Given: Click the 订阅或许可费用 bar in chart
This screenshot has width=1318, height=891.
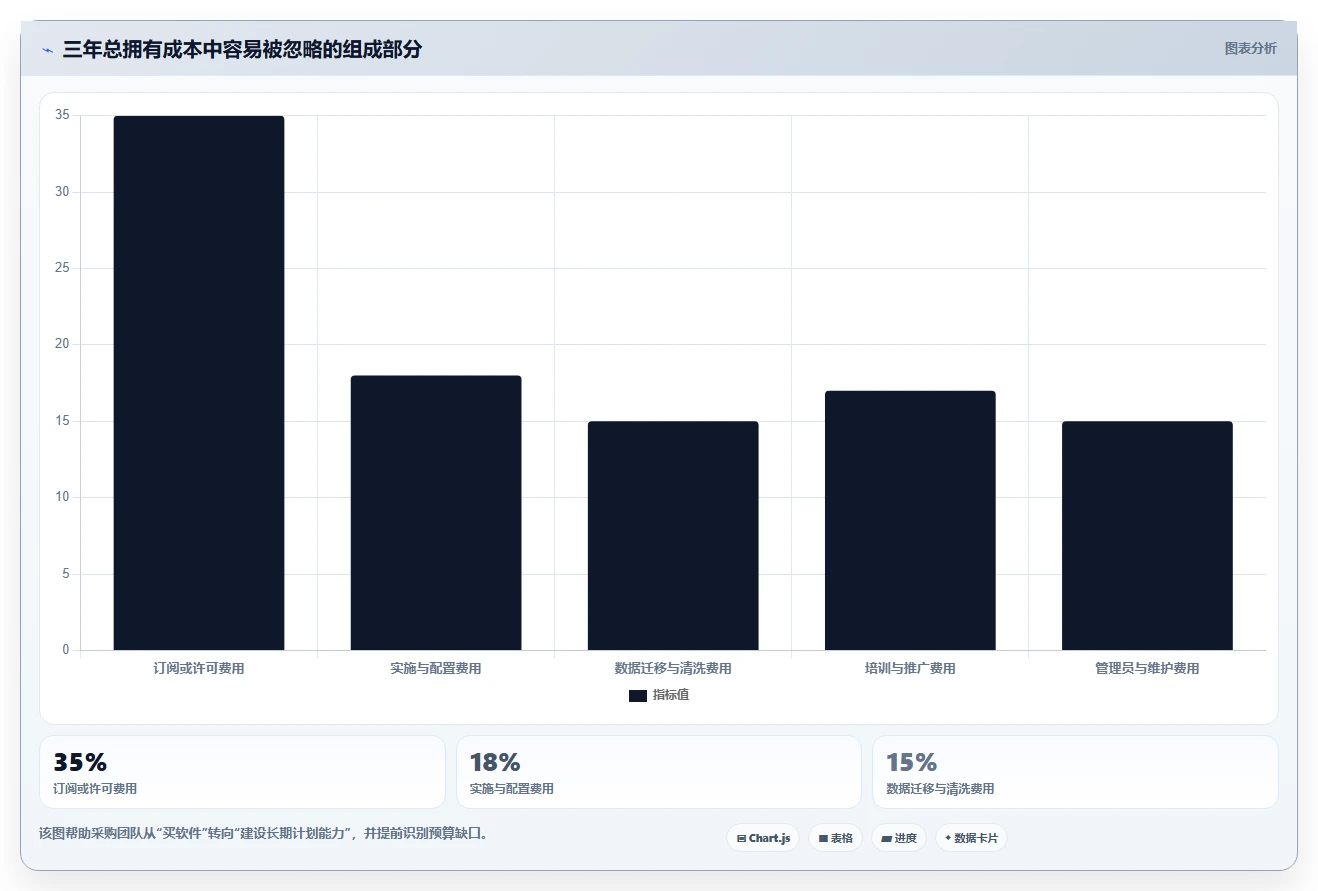Looking at the screenshot, I should point(199,383).
